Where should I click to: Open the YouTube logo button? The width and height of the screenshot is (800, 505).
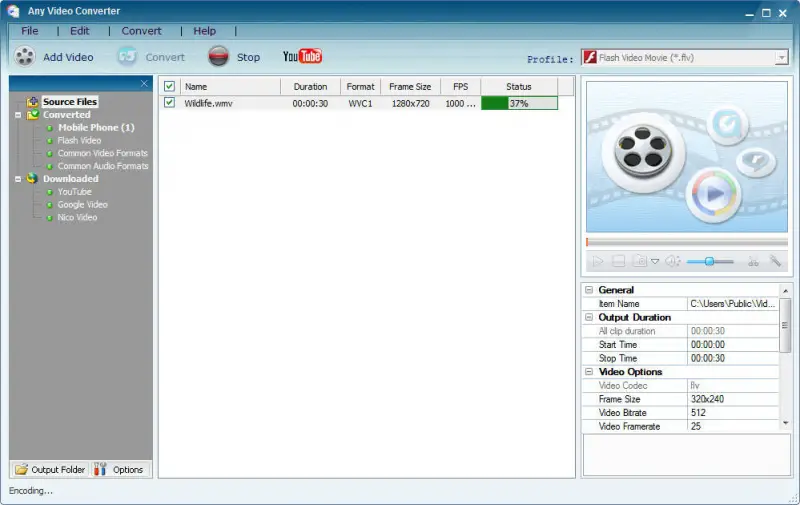point(302,56)
